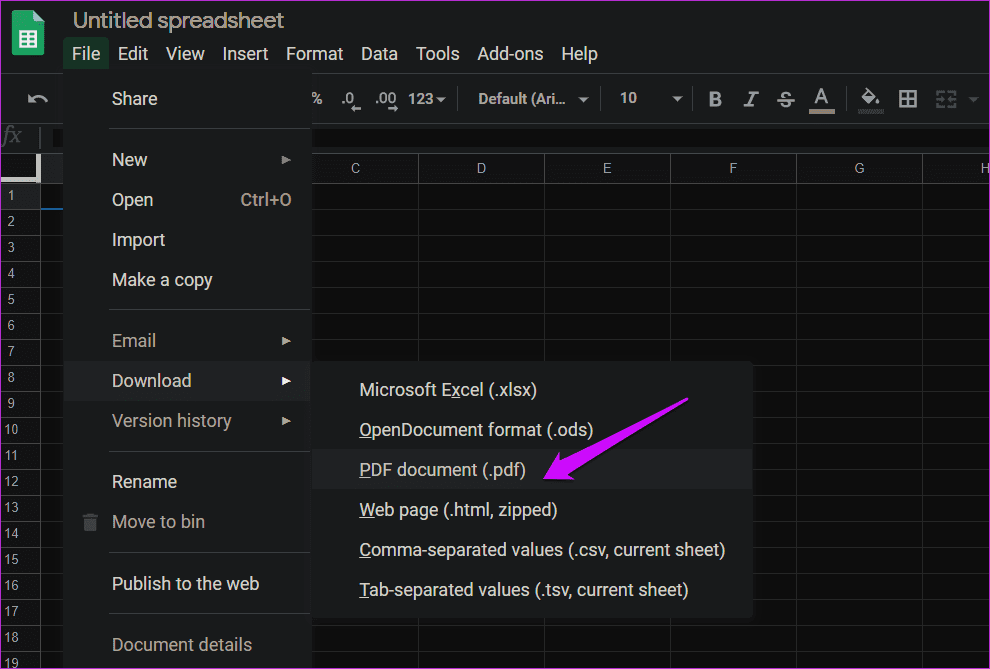The image size is (990, 669).
Task: Rename the Untitled spreadsheet title
Action: [178, 20]
